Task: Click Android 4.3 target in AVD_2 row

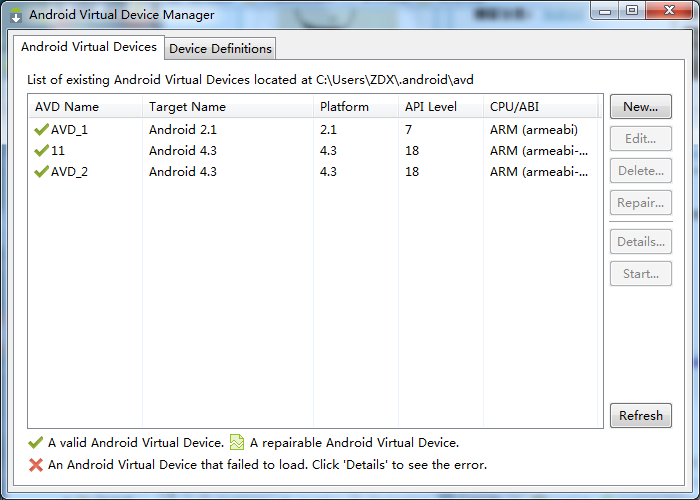Action: coord(183,172)
